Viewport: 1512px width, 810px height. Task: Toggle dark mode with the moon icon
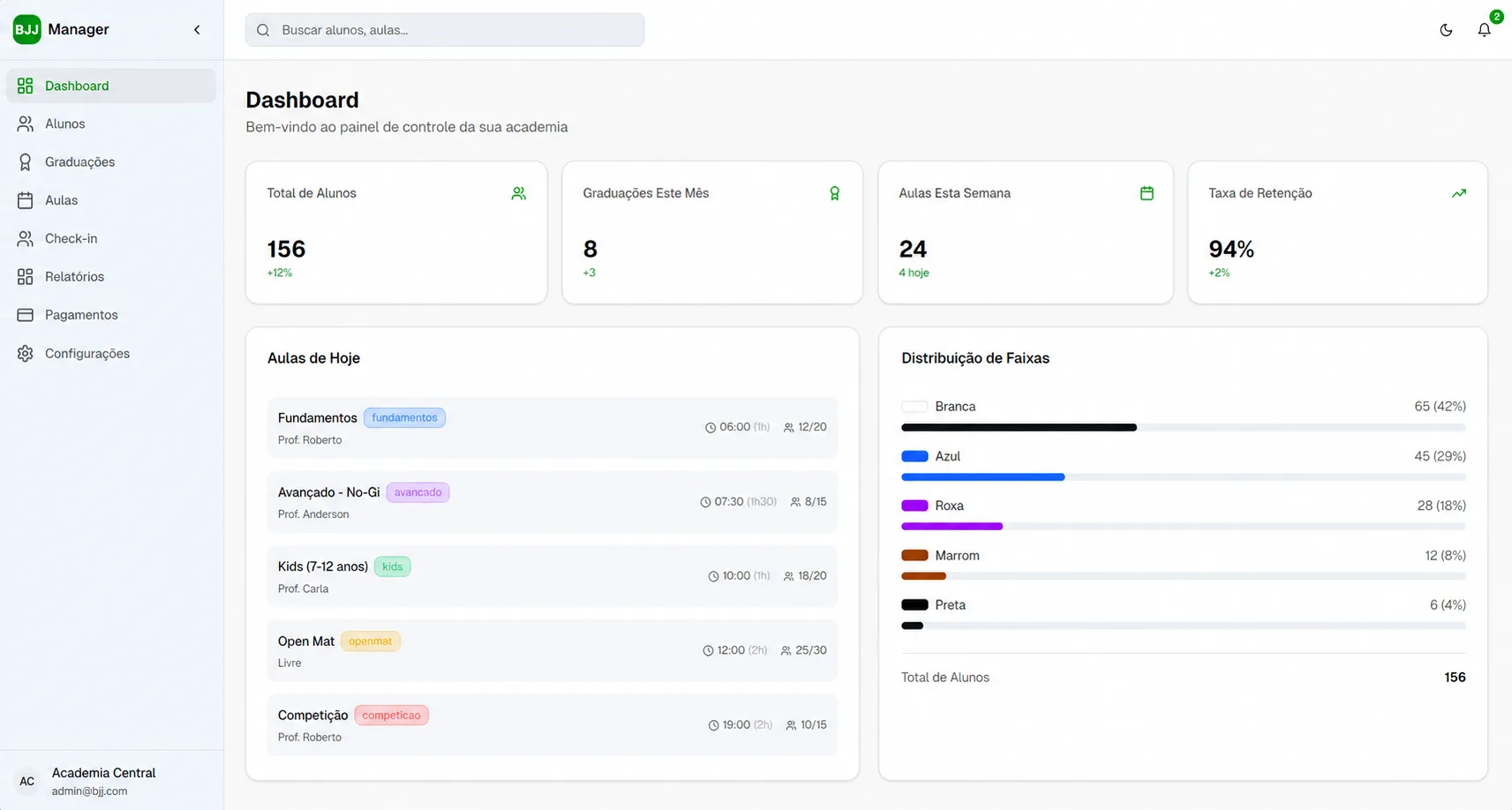pyautogui.click(x=1446, y=30)
